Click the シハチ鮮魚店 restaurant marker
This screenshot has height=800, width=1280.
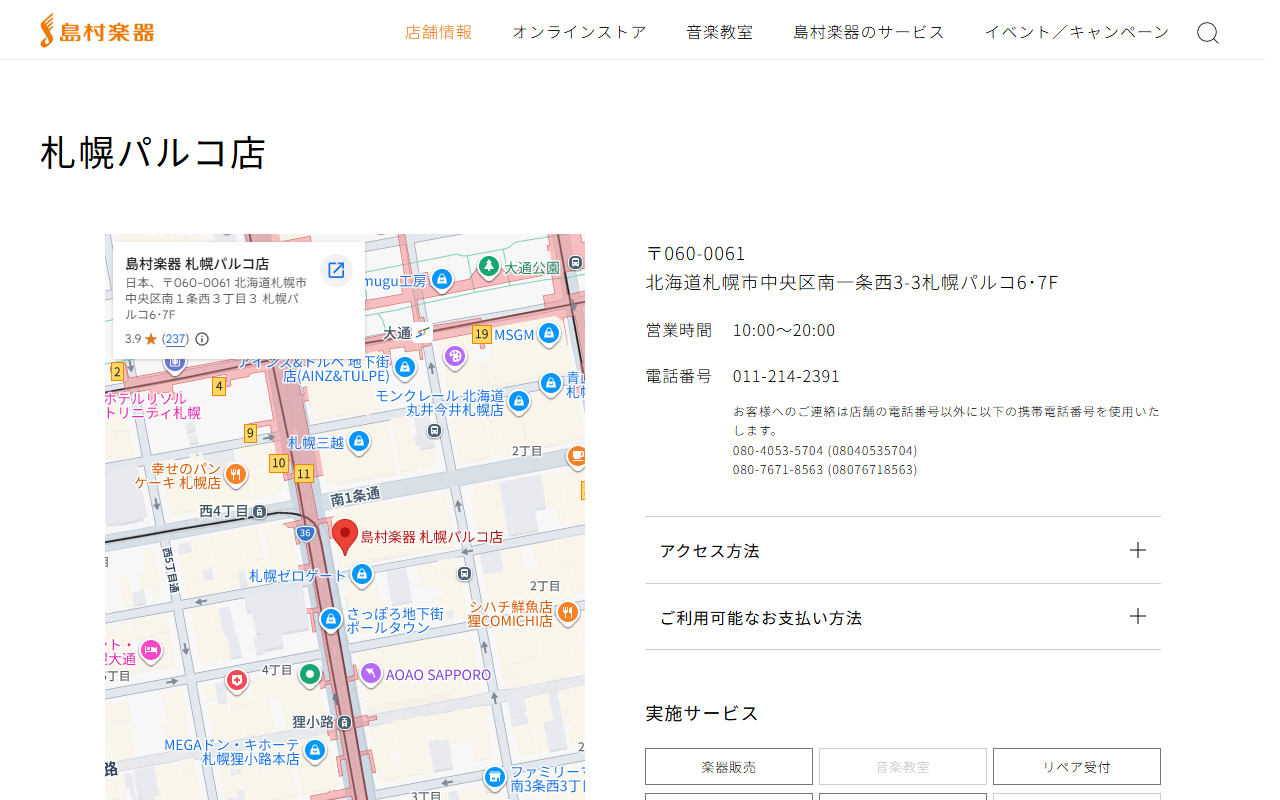(x=568, y=611)
